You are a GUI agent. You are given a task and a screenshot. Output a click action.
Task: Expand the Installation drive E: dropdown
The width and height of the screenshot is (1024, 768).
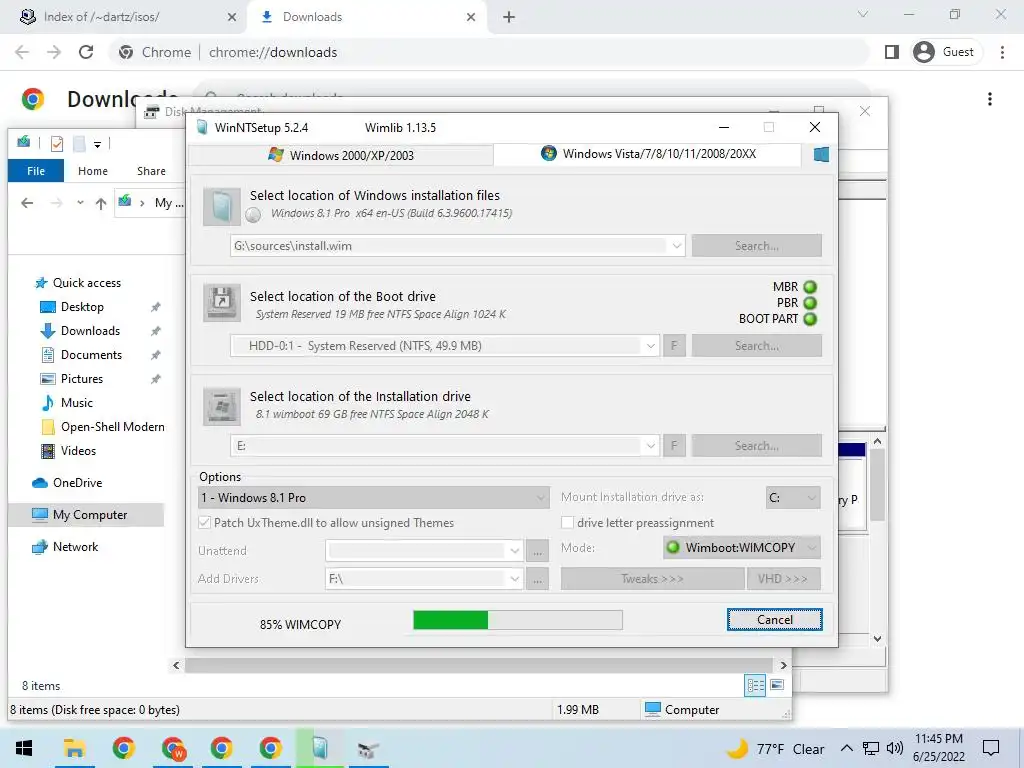click(650, 446)
